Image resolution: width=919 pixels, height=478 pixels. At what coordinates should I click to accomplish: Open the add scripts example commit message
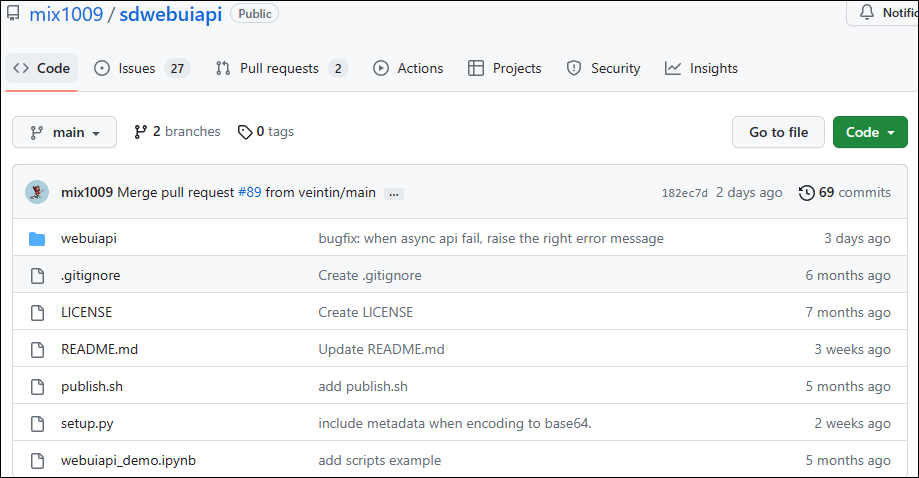tap(380, 460)
